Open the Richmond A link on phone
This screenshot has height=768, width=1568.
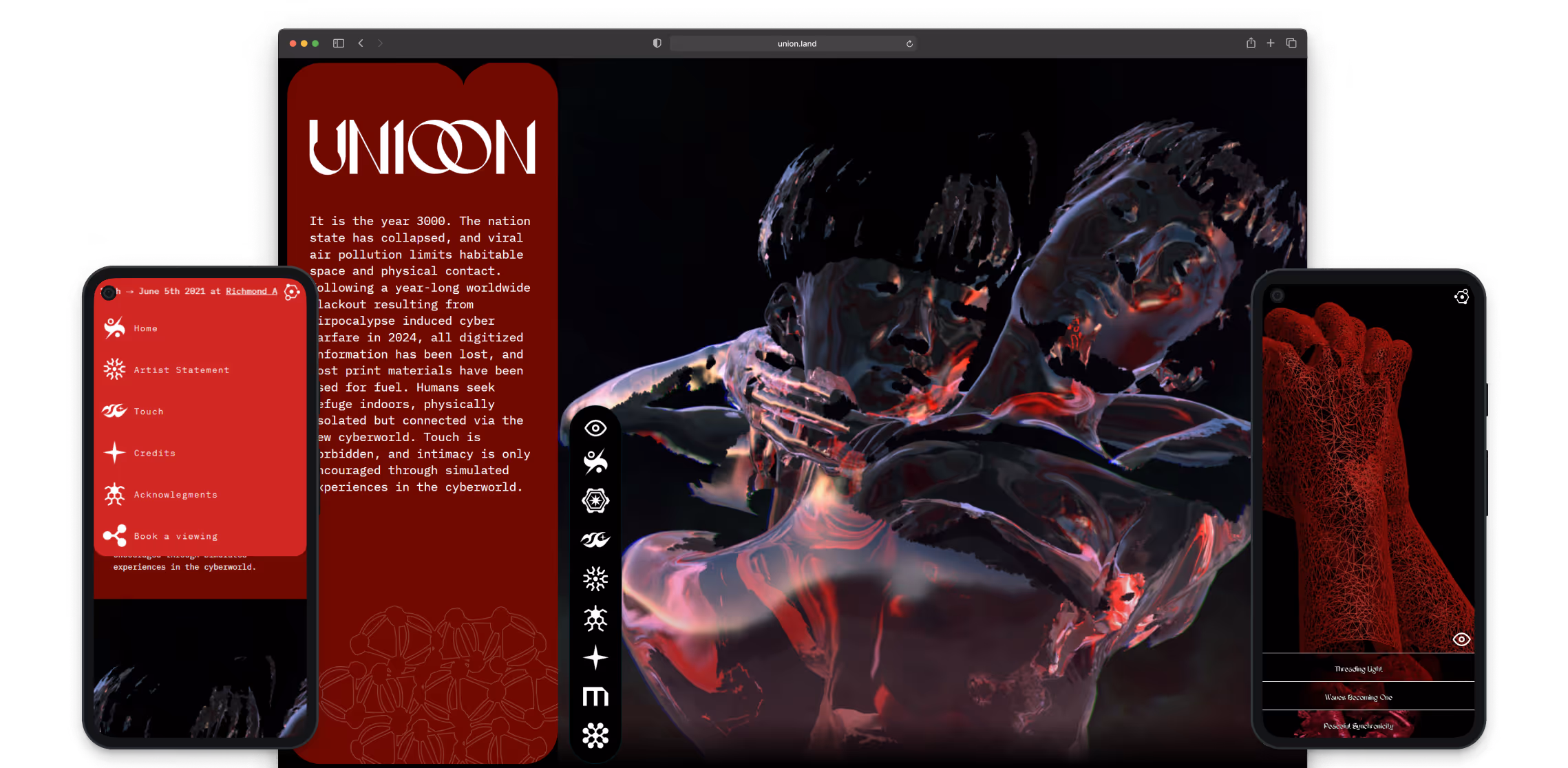point(251,291)
